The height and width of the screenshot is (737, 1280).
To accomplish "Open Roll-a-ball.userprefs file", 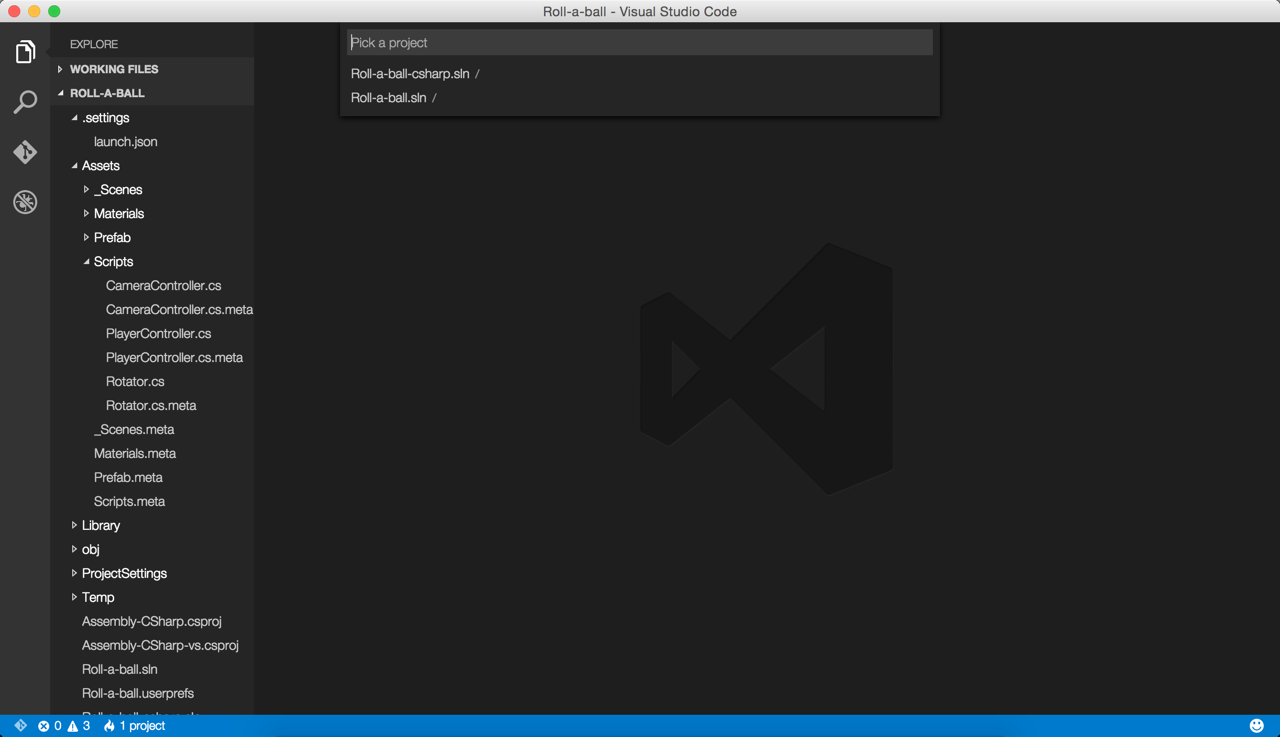I will pyautogui.click(x=152, y=694).
